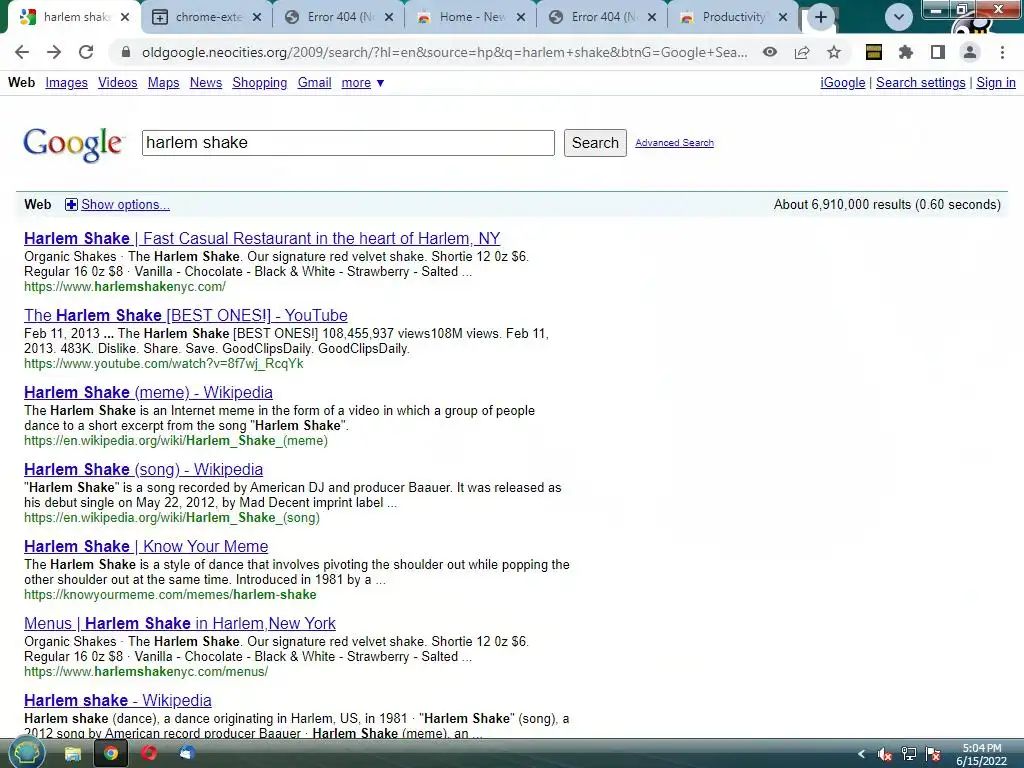Screen dimensions: 1024x768
Task: Open File Explorer from the taskbar
Action: [72, 754]
